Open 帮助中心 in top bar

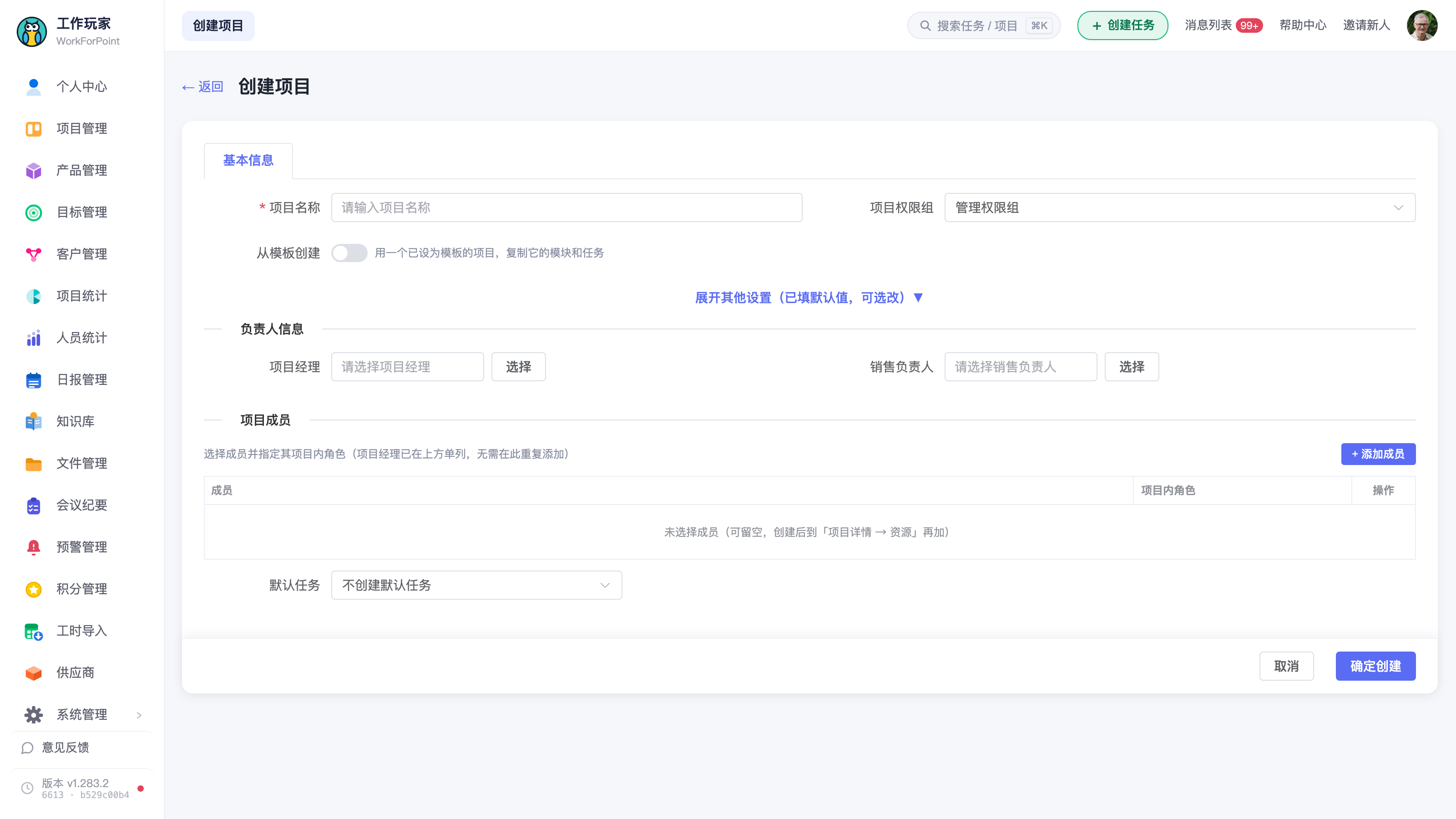[x=1303, y=25]
